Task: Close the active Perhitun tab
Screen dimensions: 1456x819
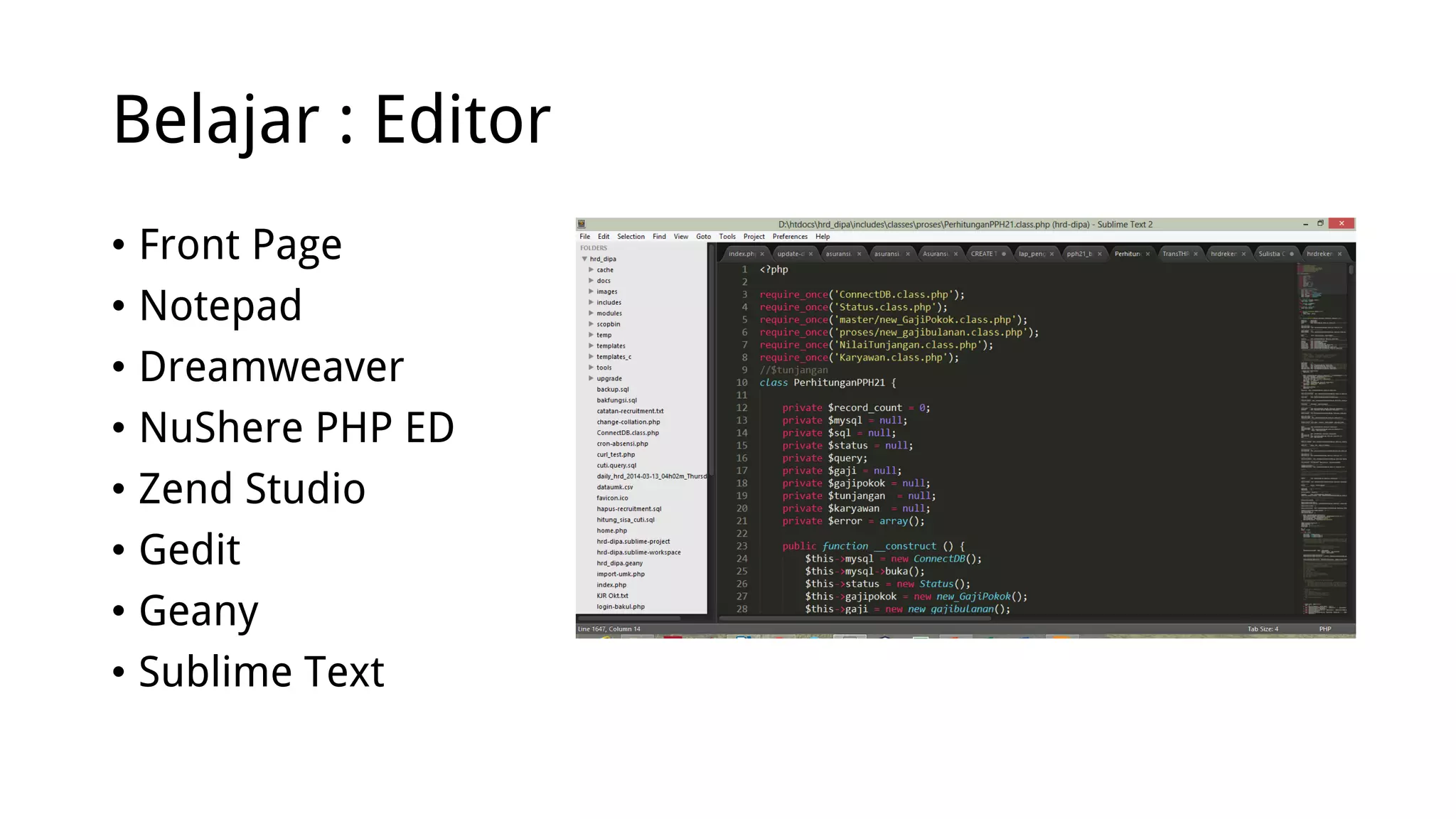Action: click(x=1147, y=254)
